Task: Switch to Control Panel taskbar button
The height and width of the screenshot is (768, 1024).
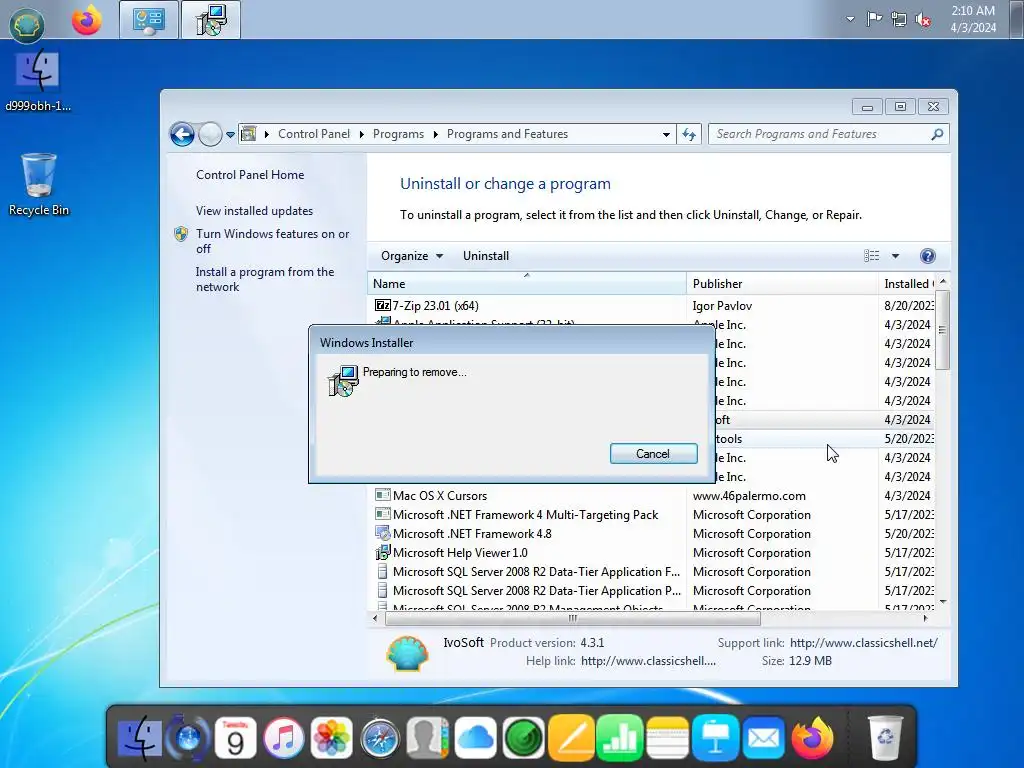Action: 149,20
